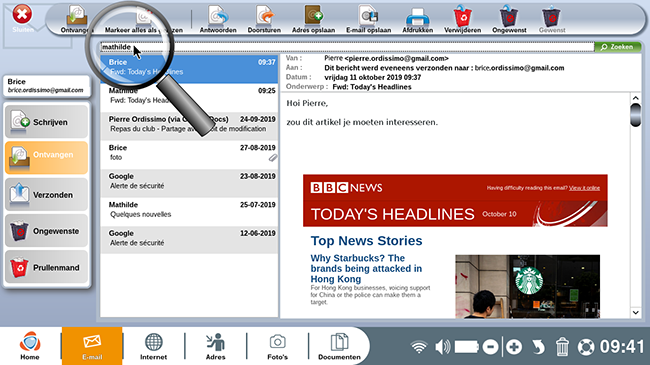Follow the View it online link
Image resolution: width=650 pixels, height=365 pixels.
tap(584, 188)
